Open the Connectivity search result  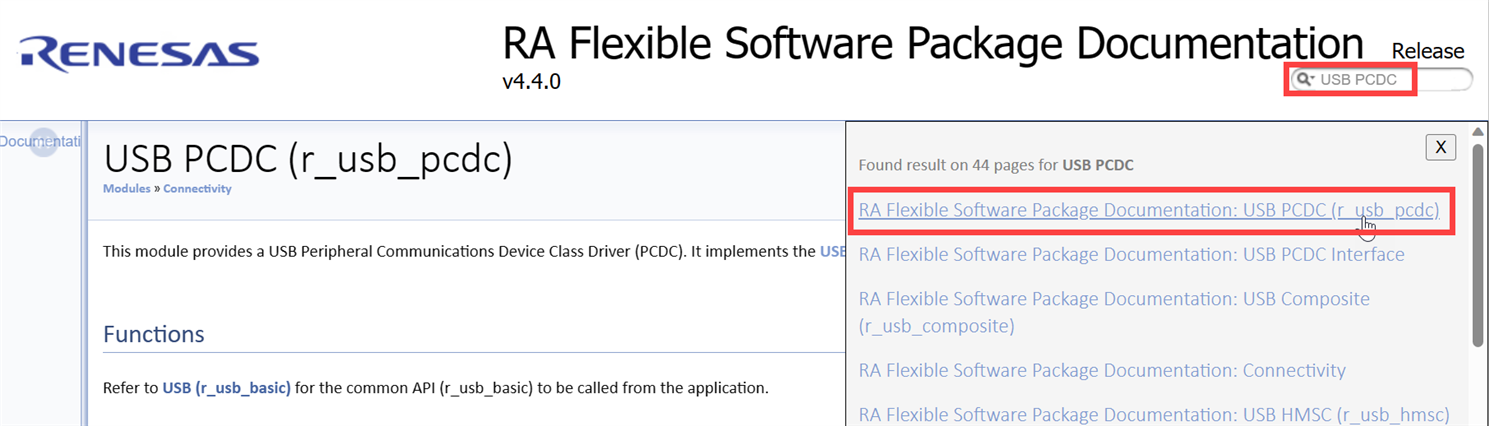click(1102, 370)
